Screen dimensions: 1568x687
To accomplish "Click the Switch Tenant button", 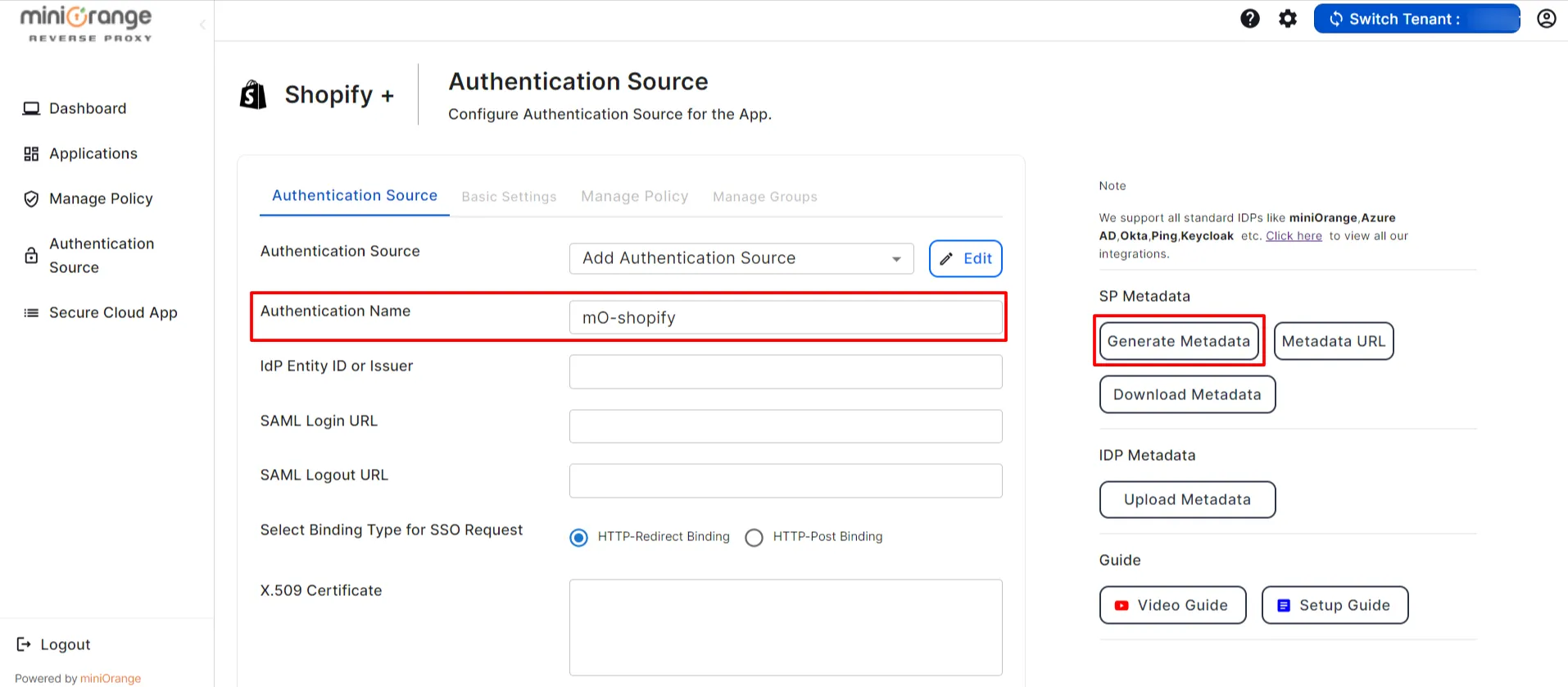I will point(1416,19).
